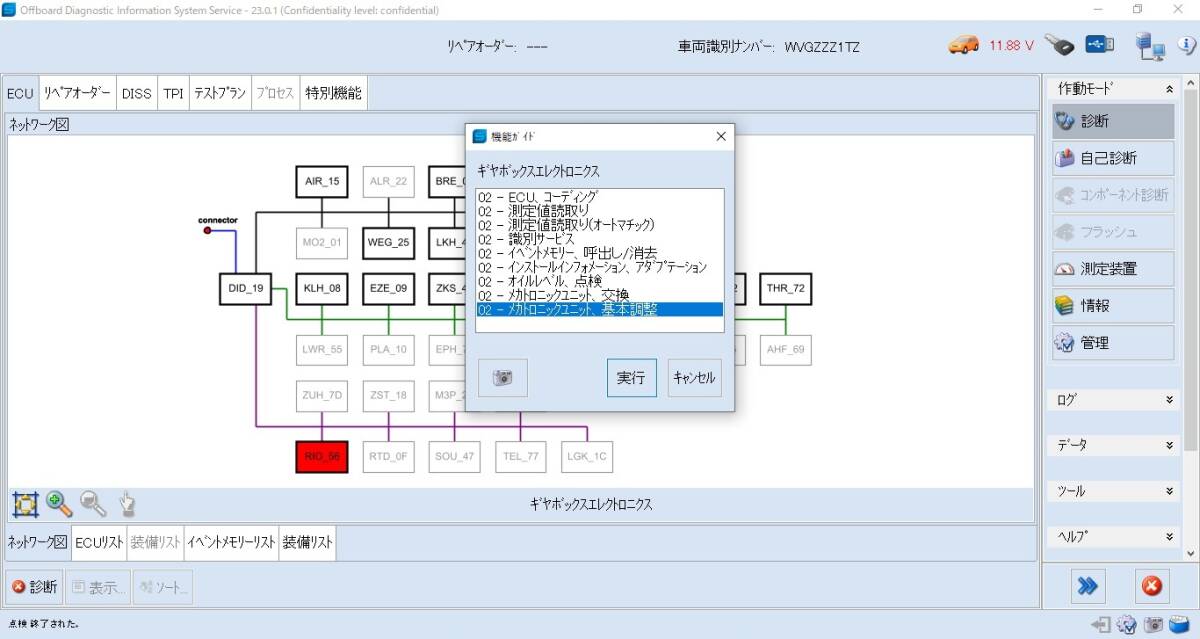This screenshot has width=1200, height=639.
Task: Click the camera icon in status bar
Action: [x=1153, y=625]
